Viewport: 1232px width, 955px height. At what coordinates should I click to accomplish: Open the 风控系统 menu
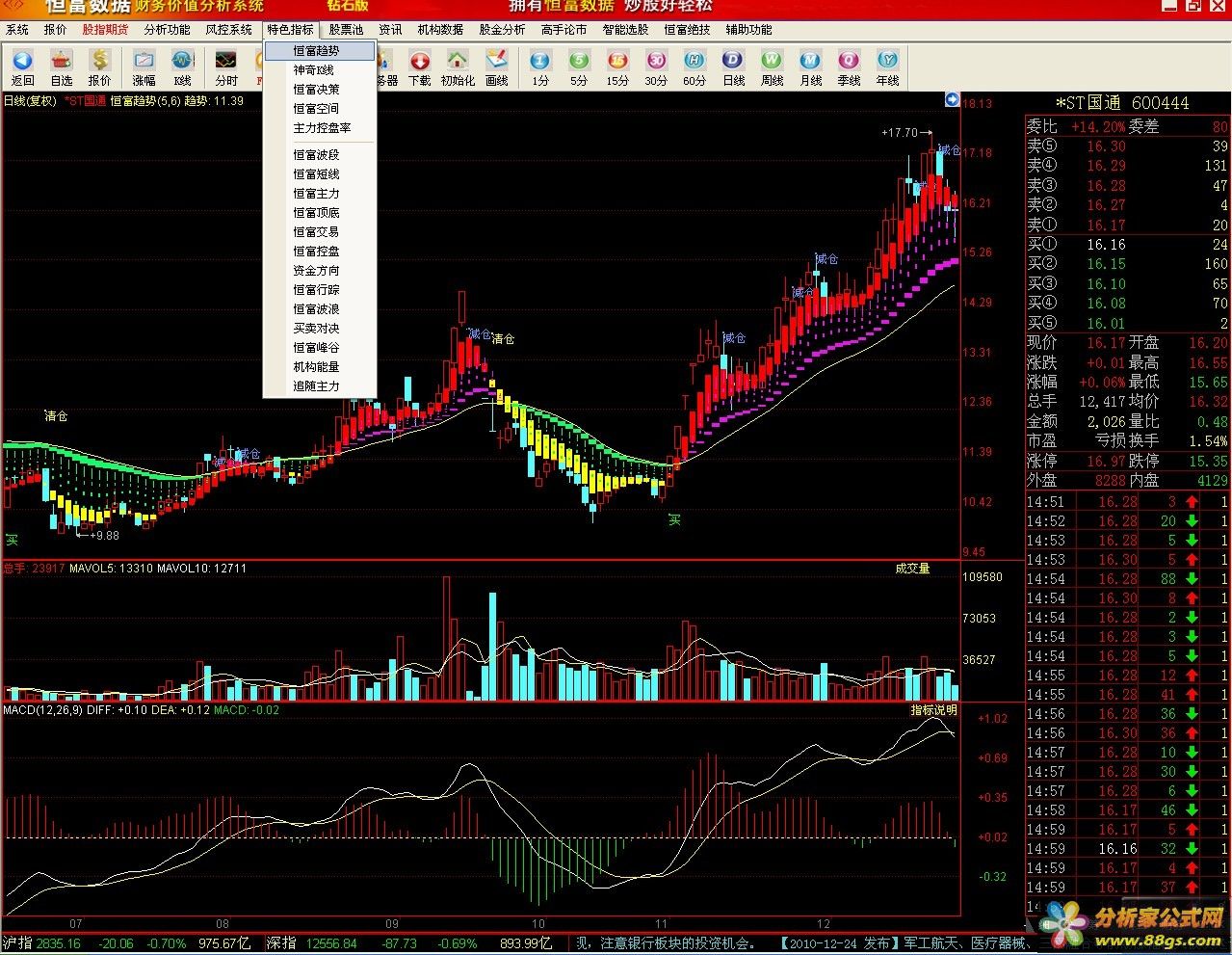click(x=229, y=30)
